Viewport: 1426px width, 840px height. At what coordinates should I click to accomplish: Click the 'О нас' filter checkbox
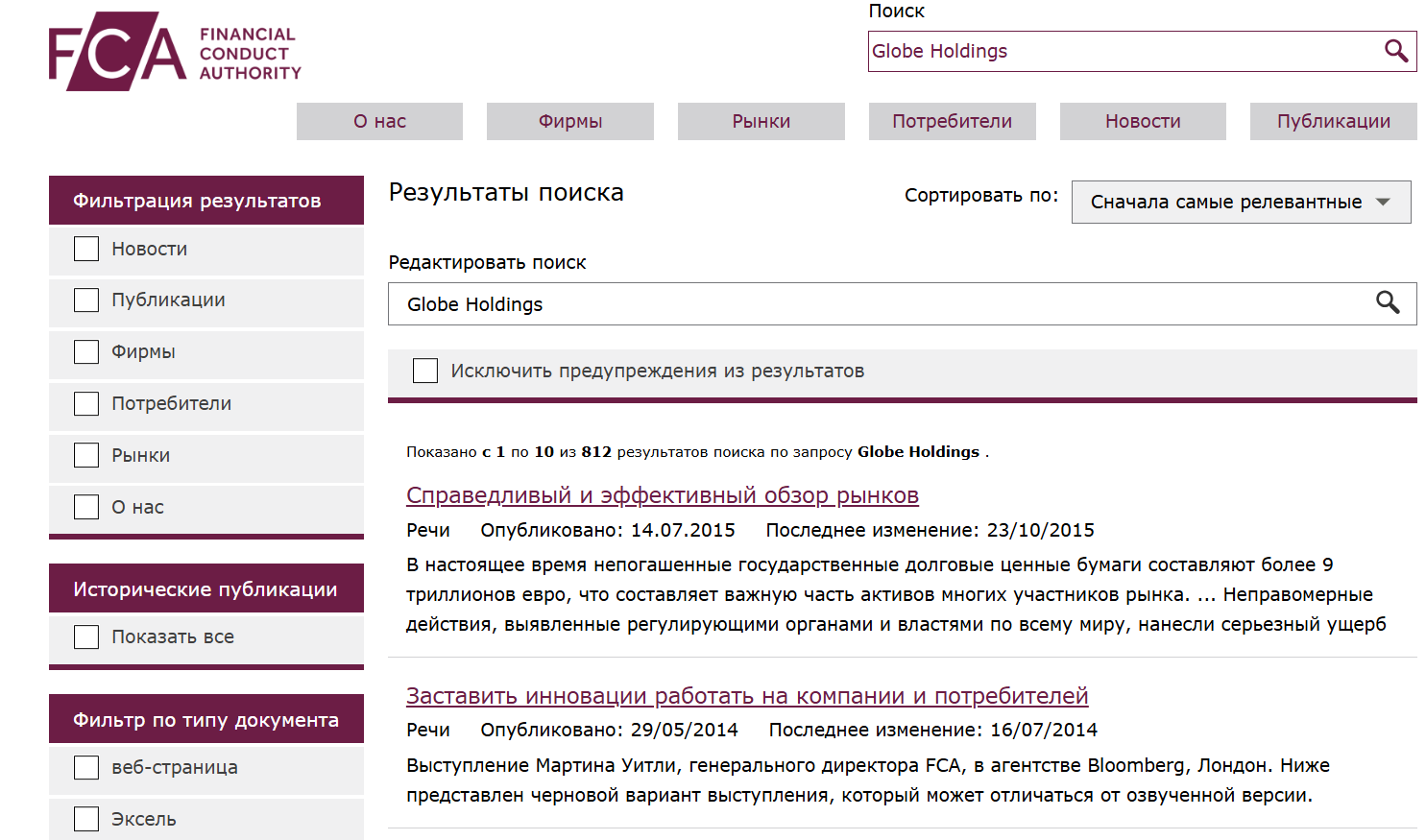click(x=85, y=507)
